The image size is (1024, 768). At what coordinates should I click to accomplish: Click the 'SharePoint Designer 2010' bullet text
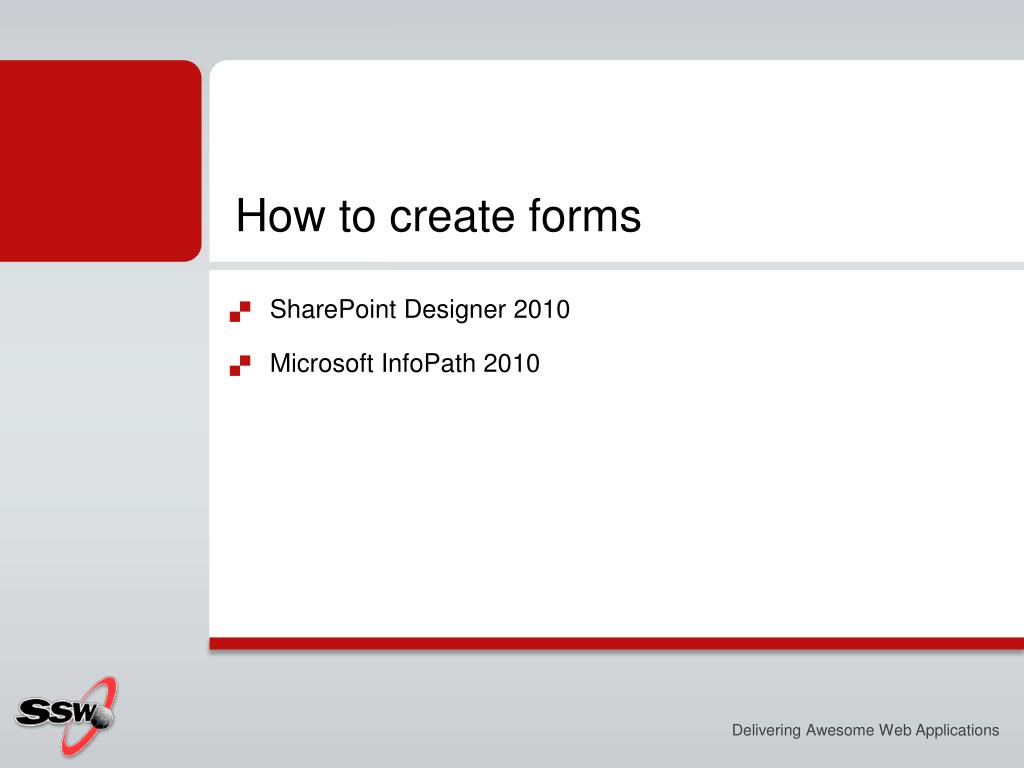[420, 310]
